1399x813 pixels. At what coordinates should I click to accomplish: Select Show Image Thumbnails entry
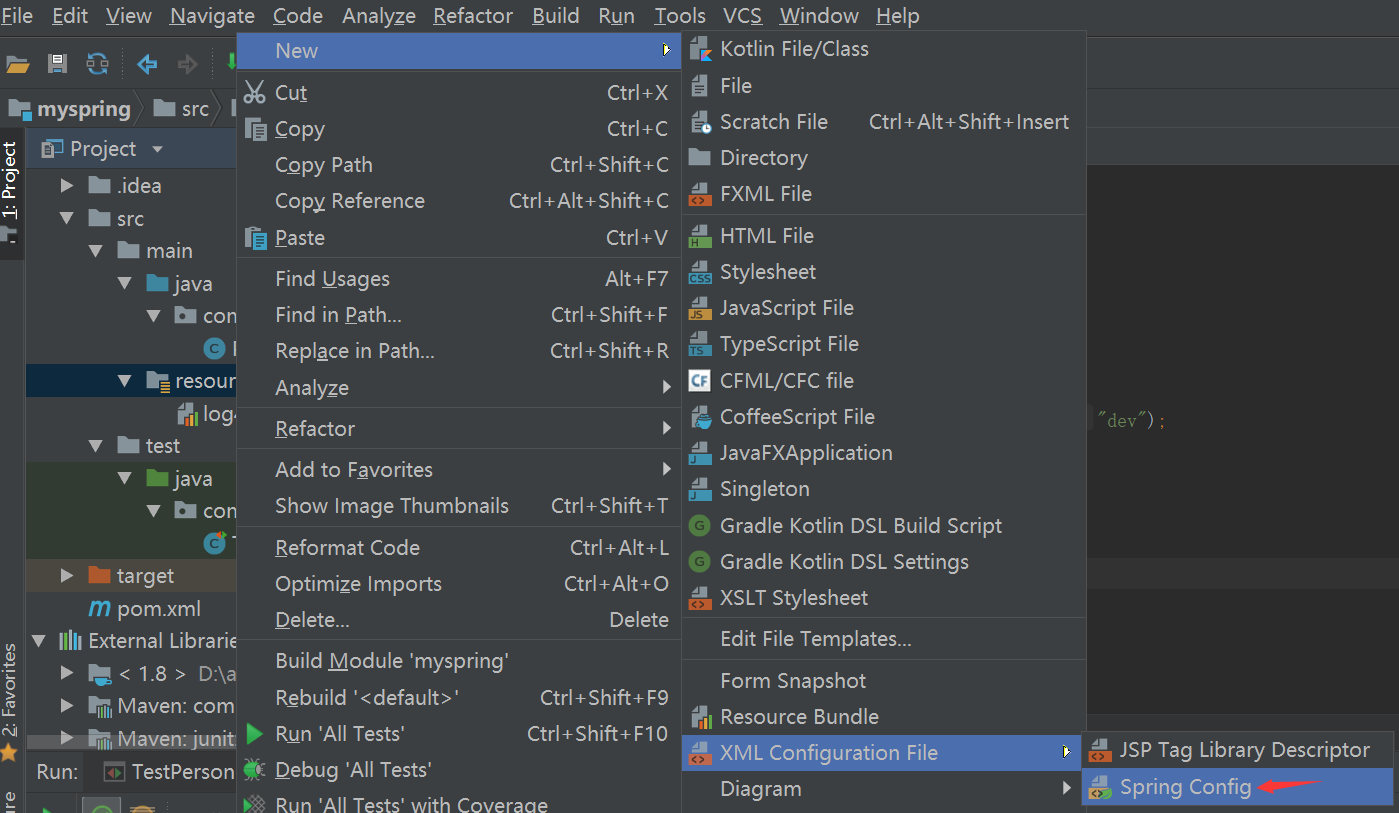point(458,506)
